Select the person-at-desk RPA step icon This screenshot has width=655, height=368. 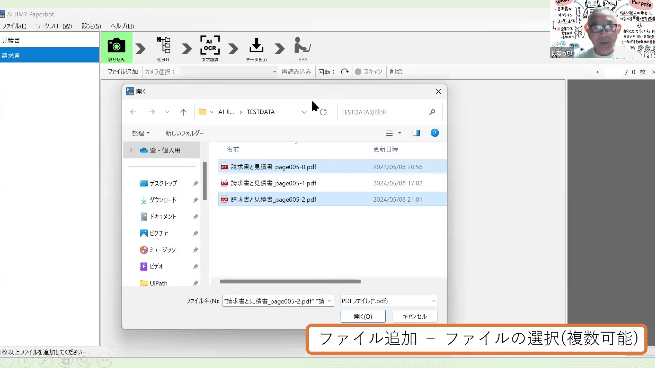(302, 45)
